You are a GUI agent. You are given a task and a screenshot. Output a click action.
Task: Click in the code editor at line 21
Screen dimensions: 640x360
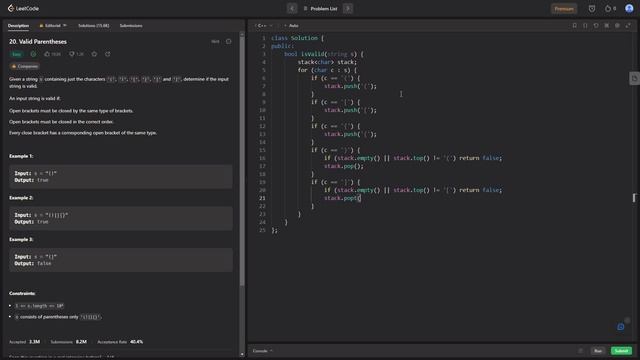coord(342,198)
